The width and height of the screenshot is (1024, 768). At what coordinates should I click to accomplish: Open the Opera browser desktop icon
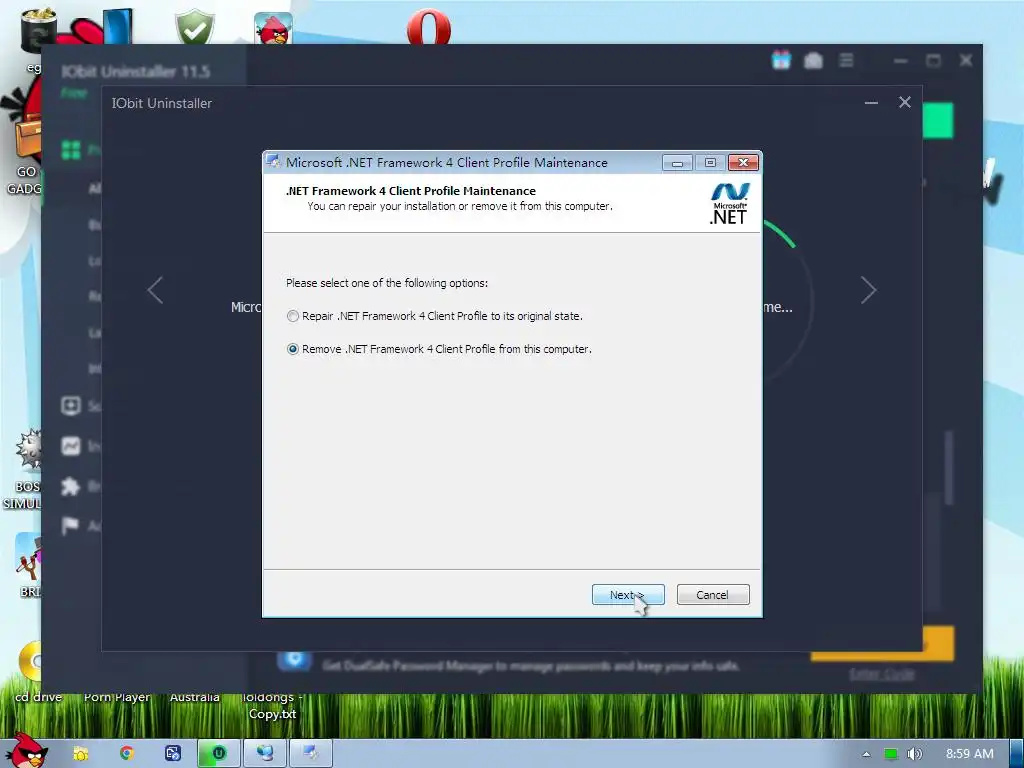tap(428, 29)
